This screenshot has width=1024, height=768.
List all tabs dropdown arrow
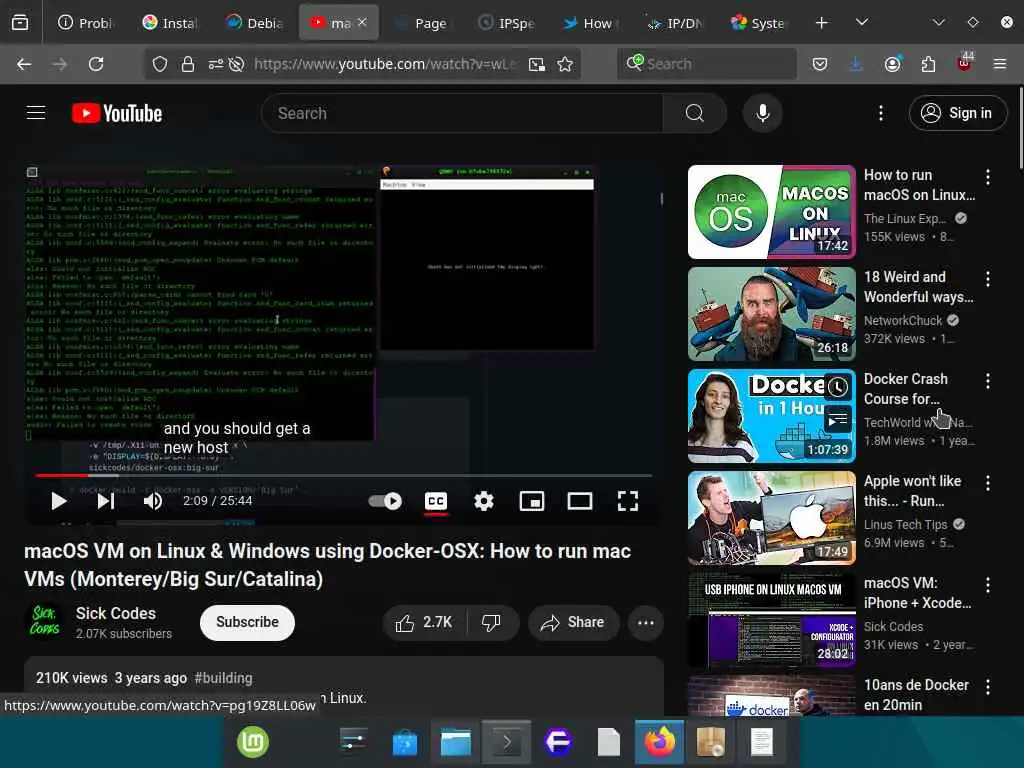tap(862, 23)
